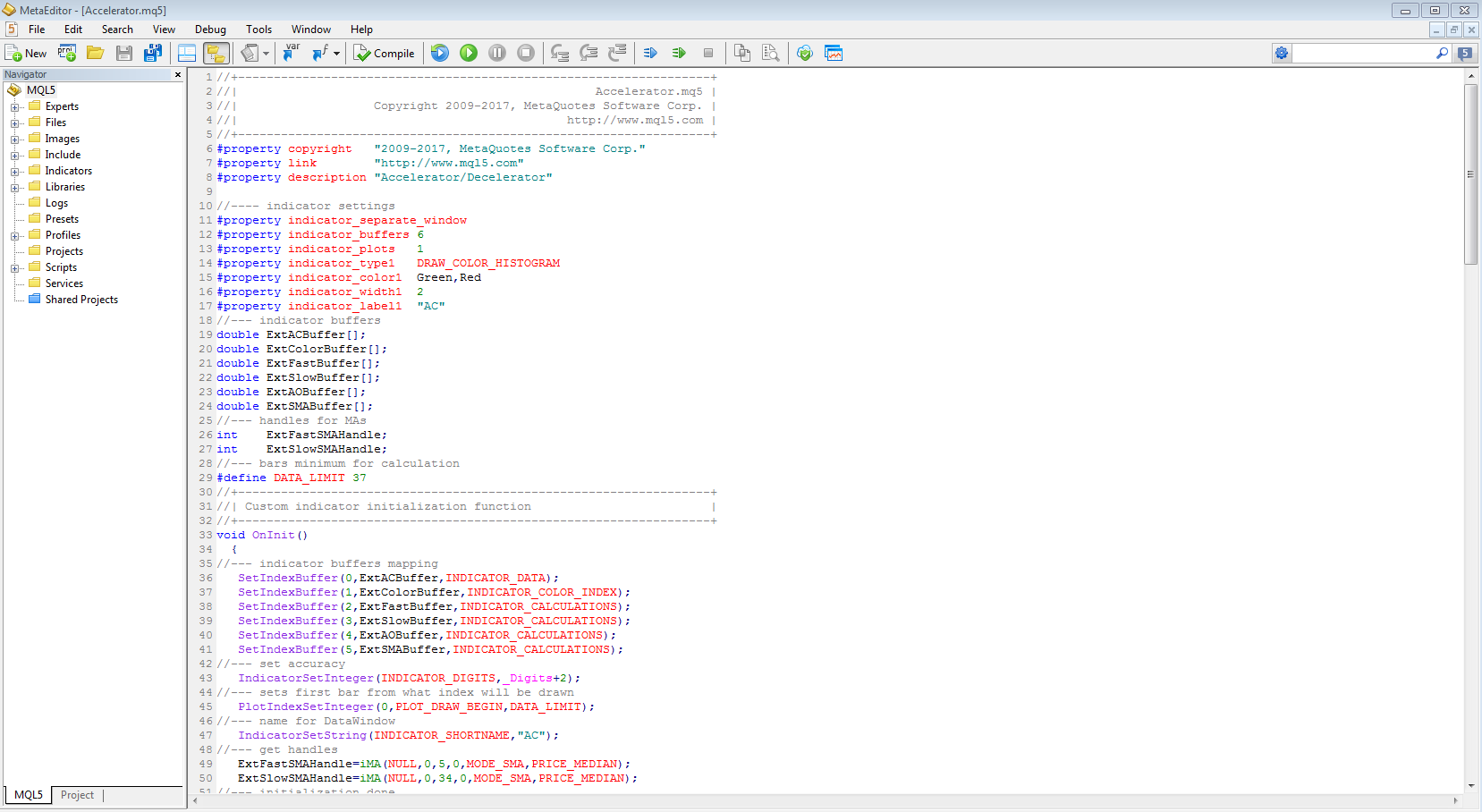Click the chat bubble notification icon

point(1465,54)
